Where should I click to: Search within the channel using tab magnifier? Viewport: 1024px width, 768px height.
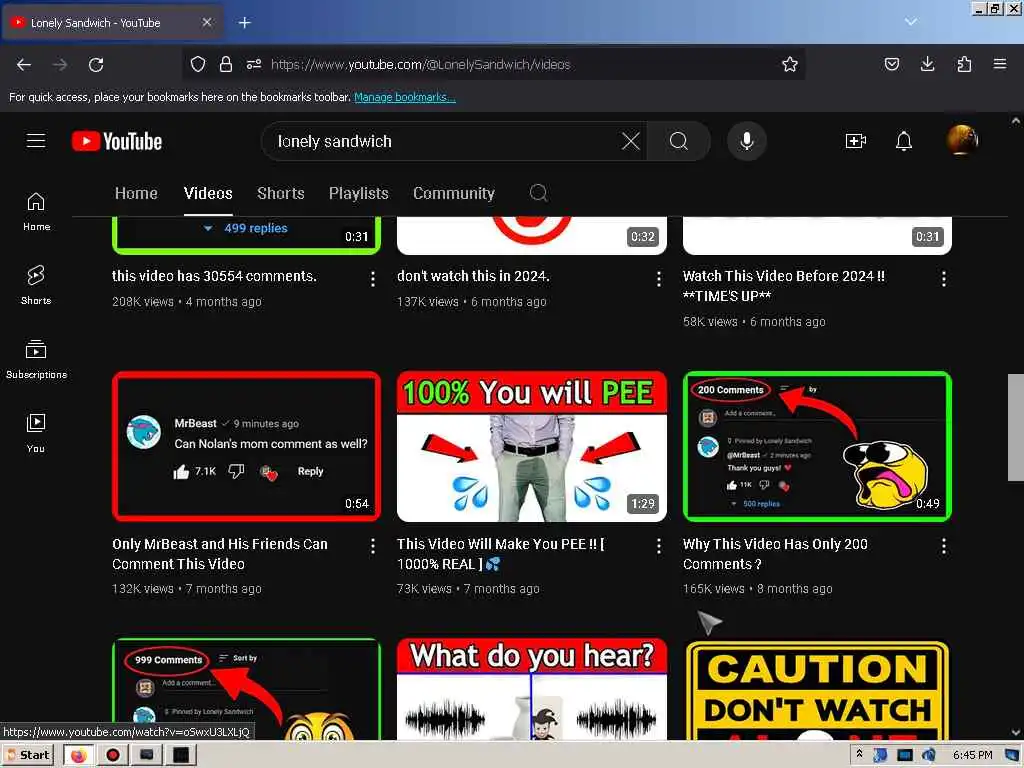tap(538, 193)
